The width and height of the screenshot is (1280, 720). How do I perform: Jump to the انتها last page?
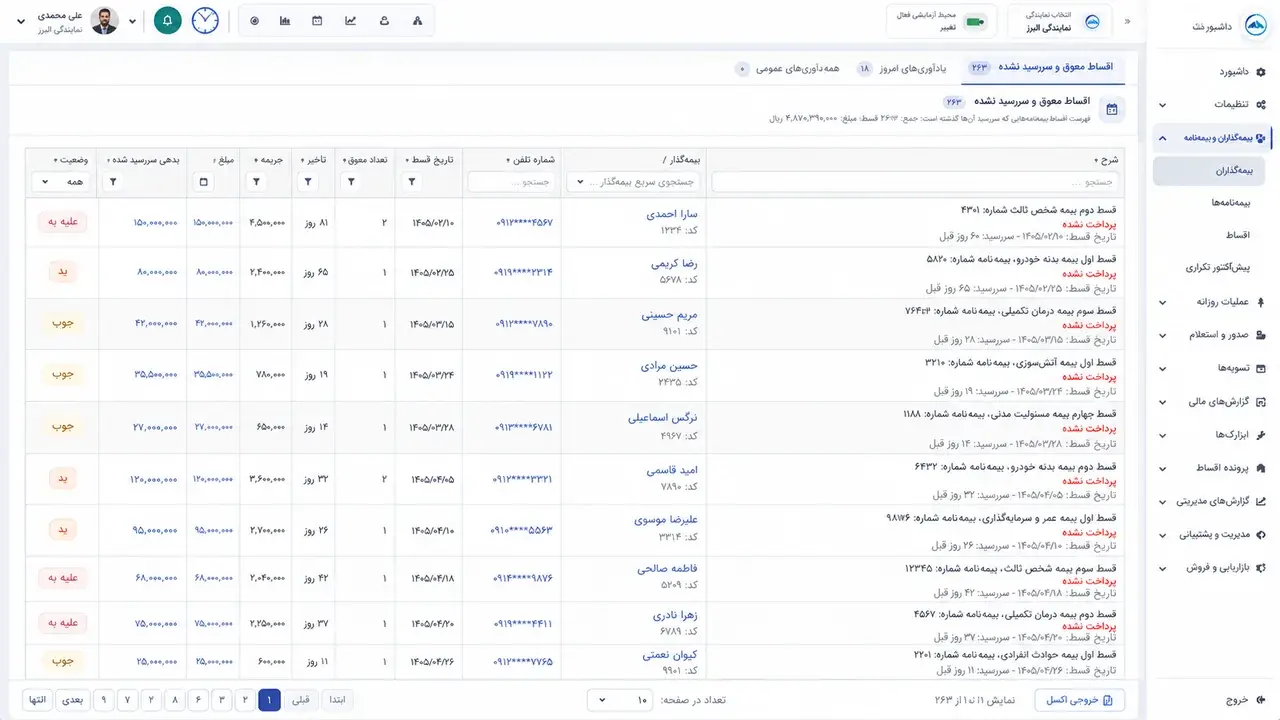(38, 700)
